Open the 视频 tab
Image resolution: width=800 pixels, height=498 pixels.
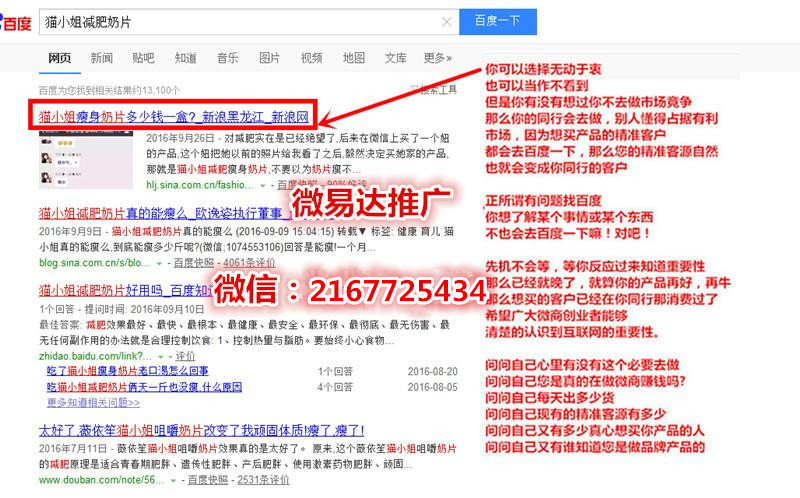click(311, 58)
